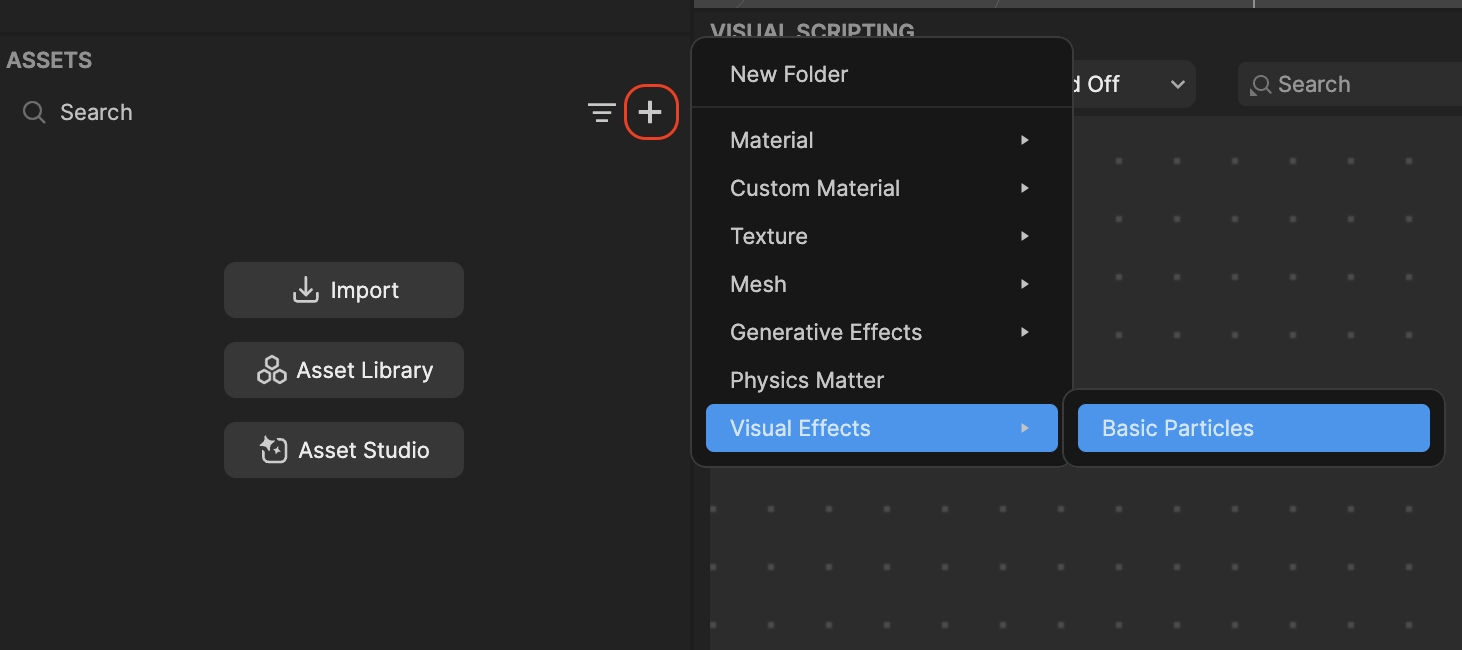Click the hexagon icon on Asset Library button
The width and height of the screenshot is (1462, 650).
[270, 370]
